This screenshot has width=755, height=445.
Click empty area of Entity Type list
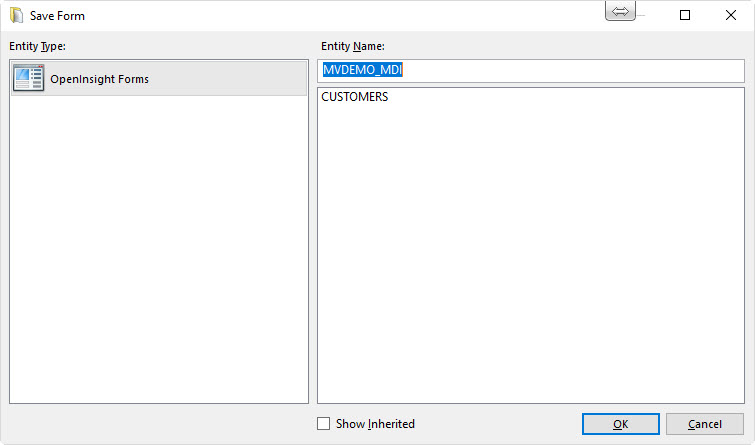pyautogui.click(x=159, y=250)
